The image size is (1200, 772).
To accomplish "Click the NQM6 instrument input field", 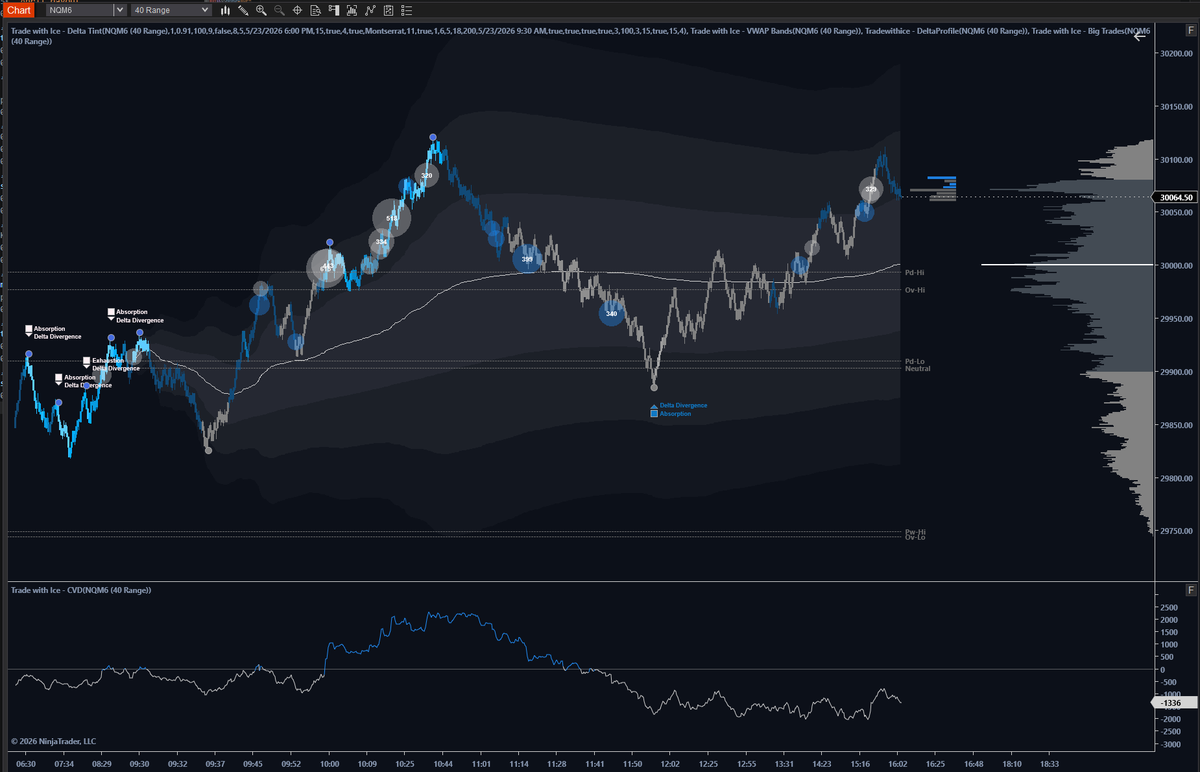I will coord(79,10).
